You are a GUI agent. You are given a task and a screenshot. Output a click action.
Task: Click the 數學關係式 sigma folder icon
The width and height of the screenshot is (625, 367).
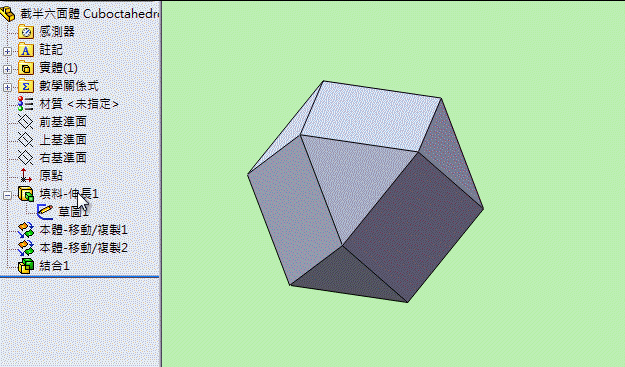[x=26, y=86]
